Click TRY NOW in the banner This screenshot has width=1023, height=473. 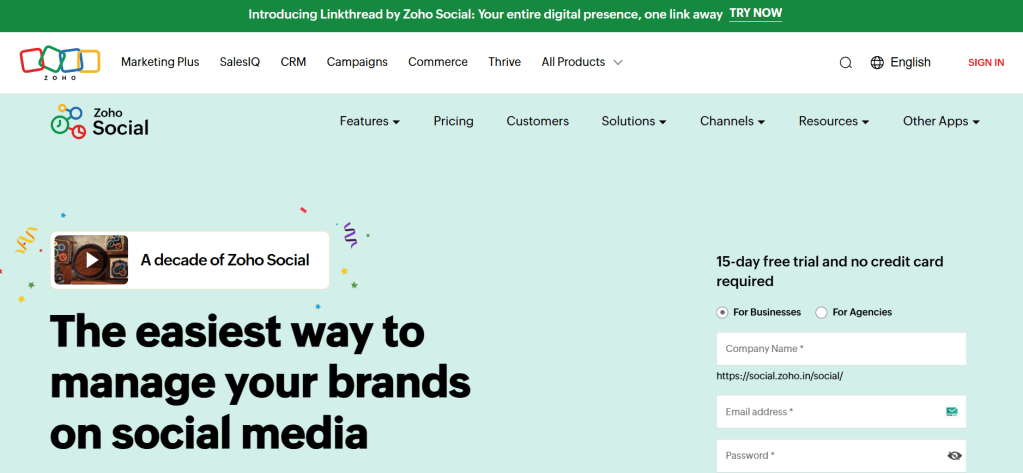(x=755, y=14)
